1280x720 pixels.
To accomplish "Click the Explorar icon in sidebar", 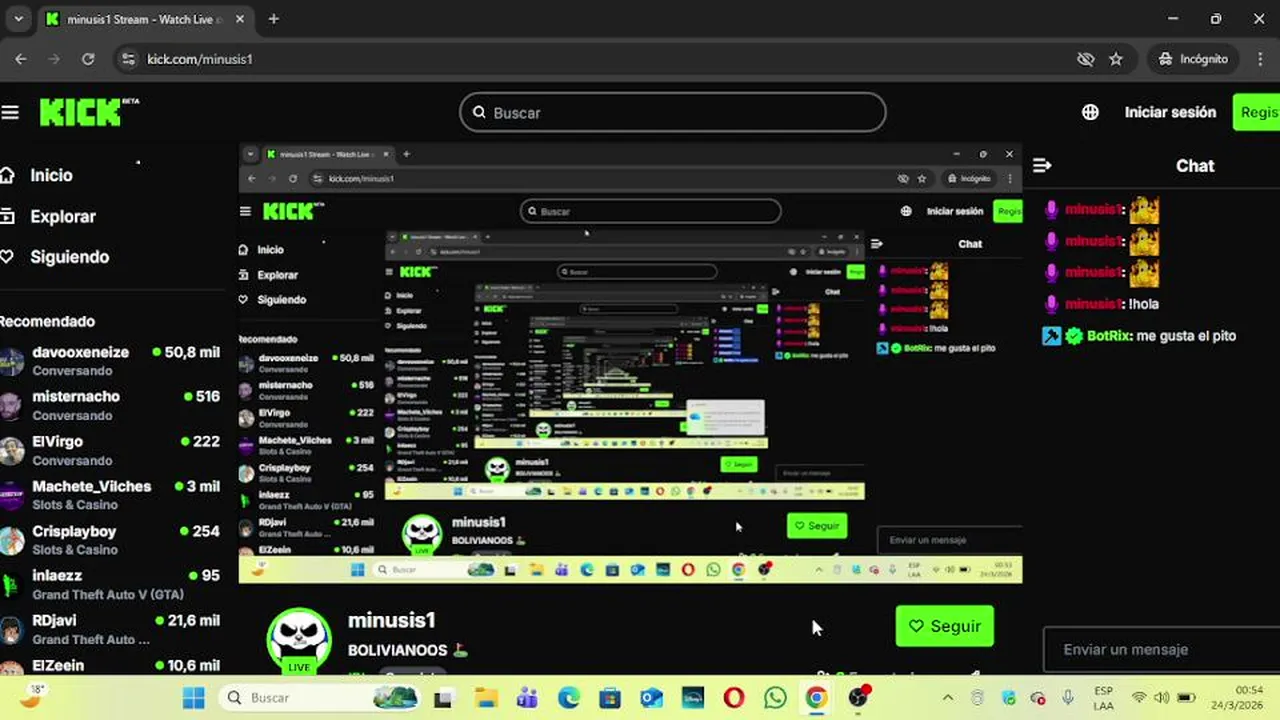I will coord(8,216).
